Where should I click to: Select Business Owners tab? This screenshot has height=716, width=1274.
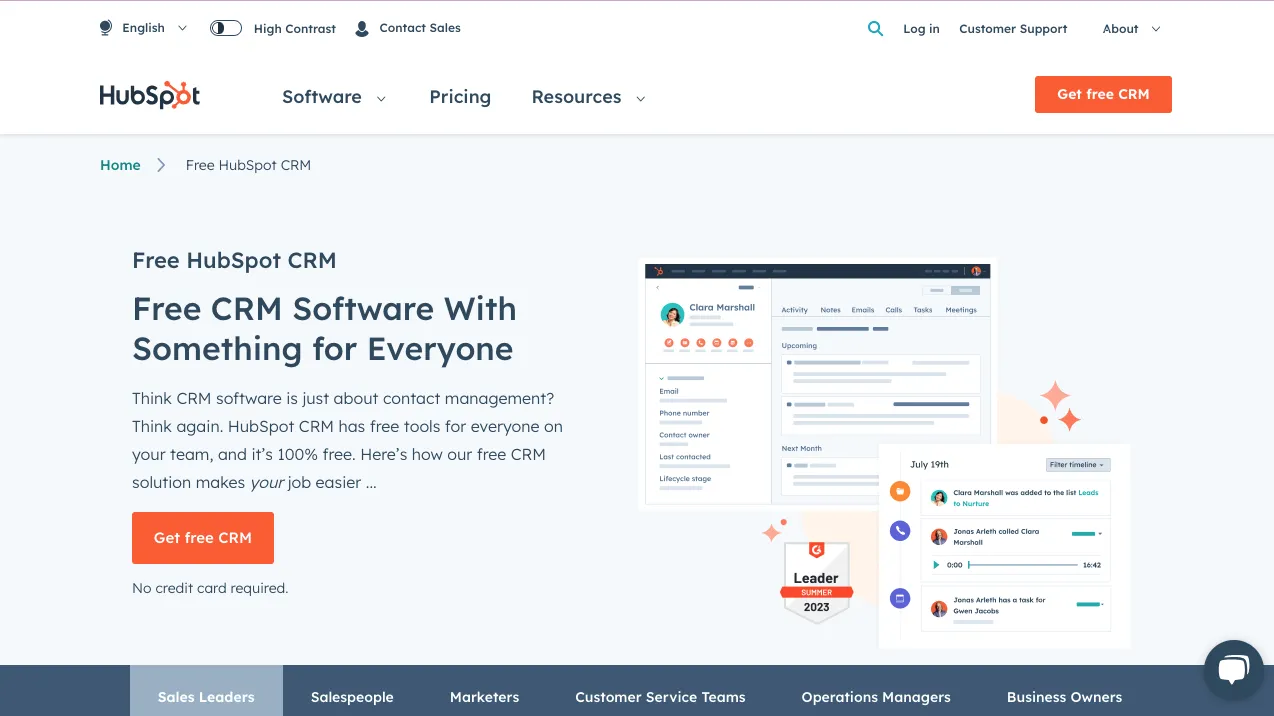pyautogui.click(x=1064, y=696)
